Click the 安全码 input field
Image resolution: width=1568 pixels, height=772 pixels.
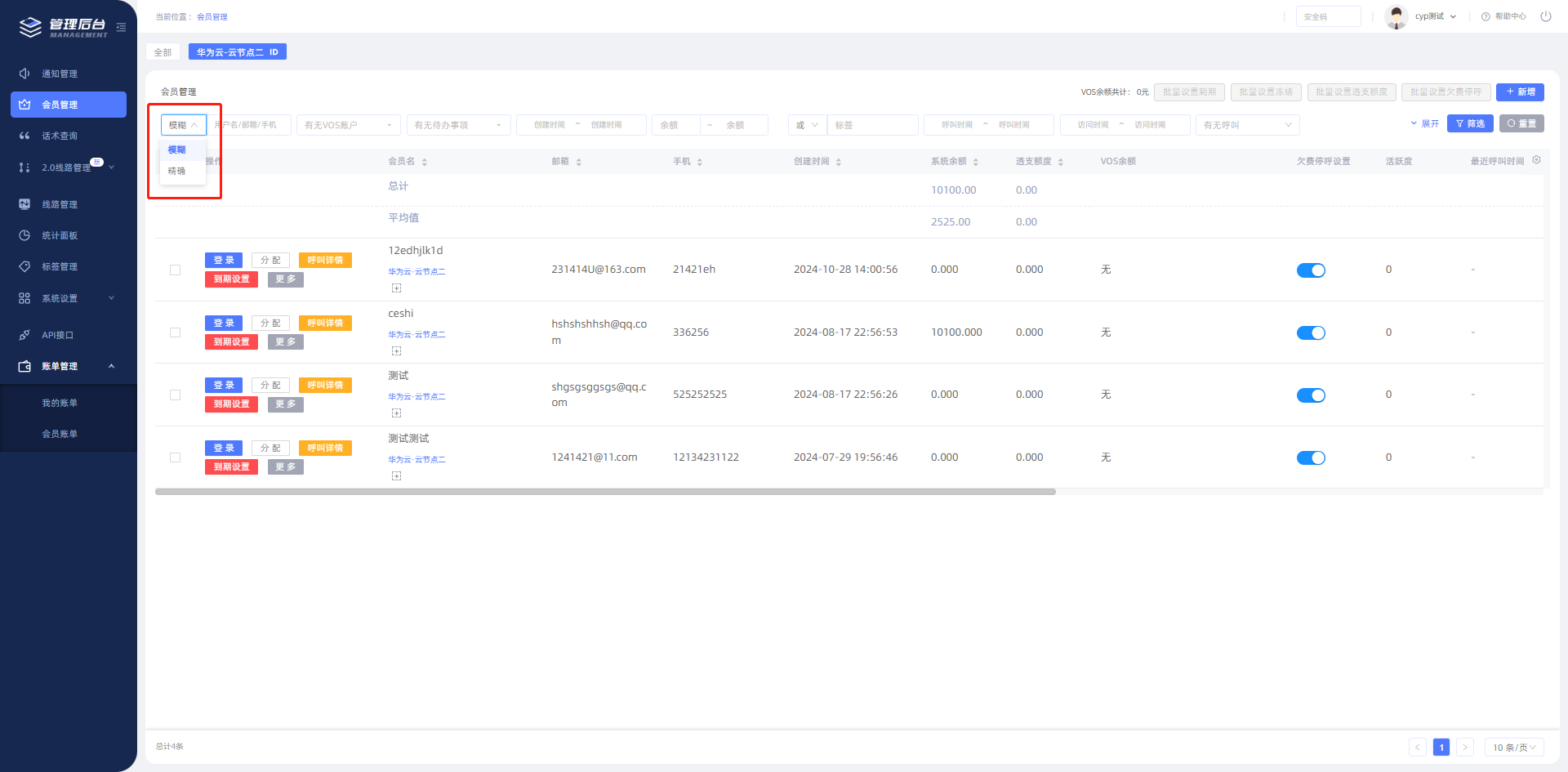point(1329,16)
